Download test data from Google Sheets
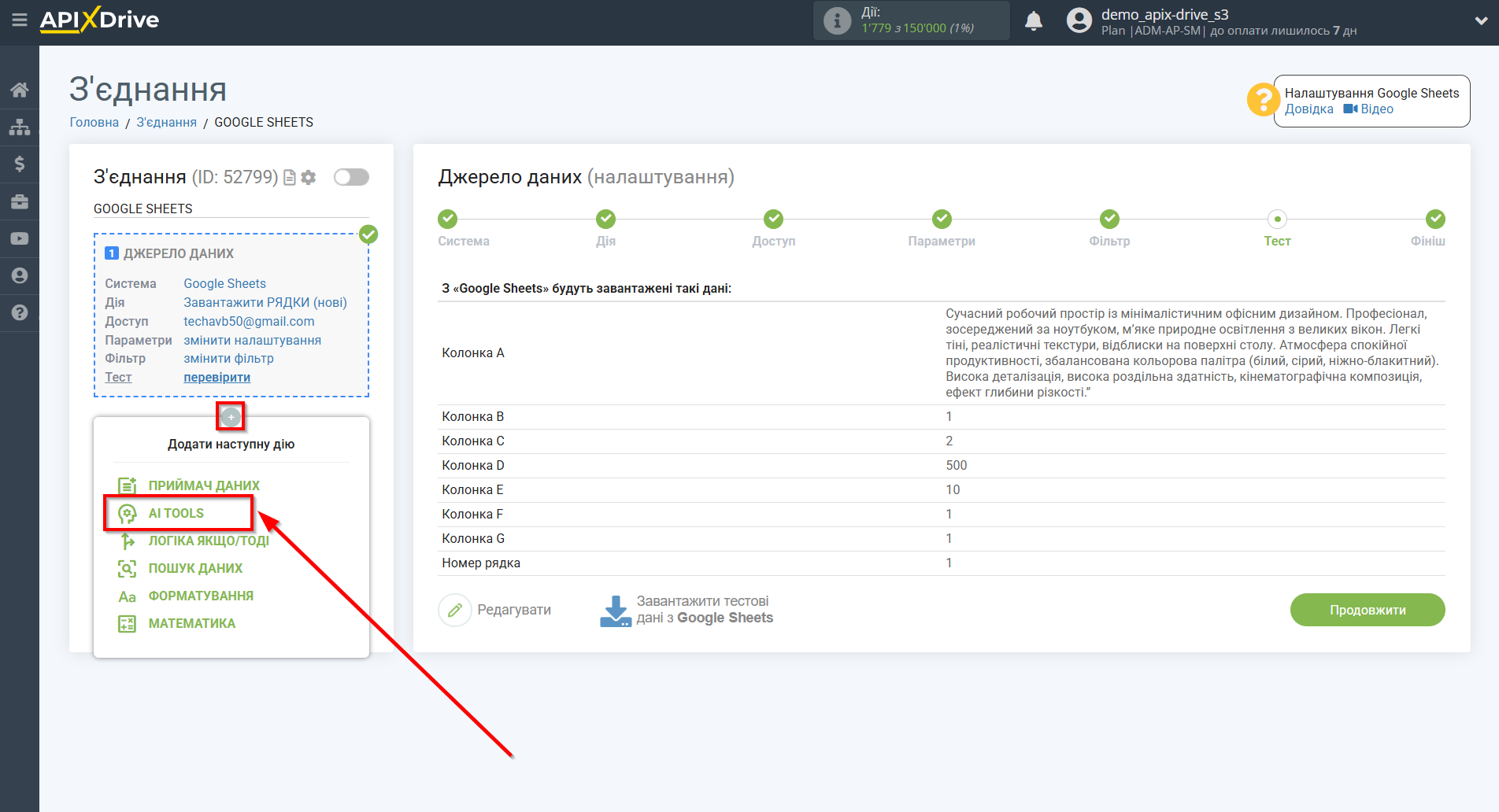Image resolution: width=1499 pixels, height=812 pixels. (x=687, y=610)
